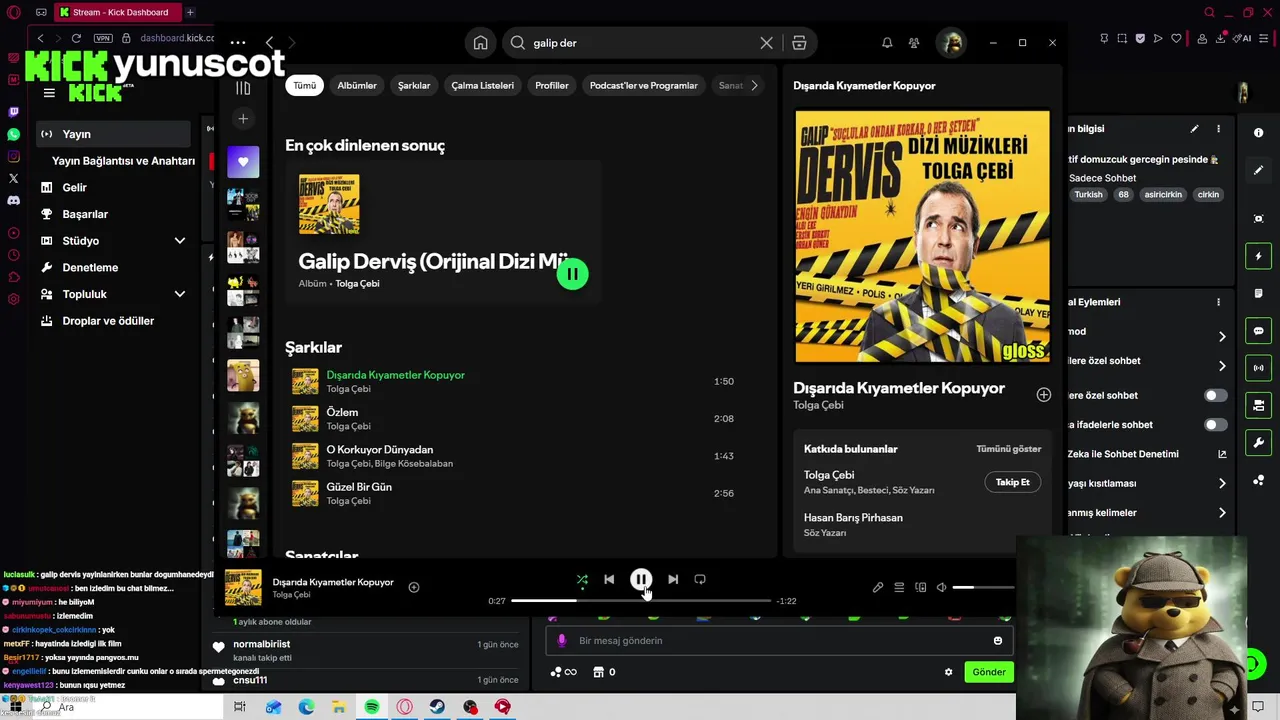Open connect to a device icon
The height and width of the screenshot is (720, 1280).
click(921, 587)
